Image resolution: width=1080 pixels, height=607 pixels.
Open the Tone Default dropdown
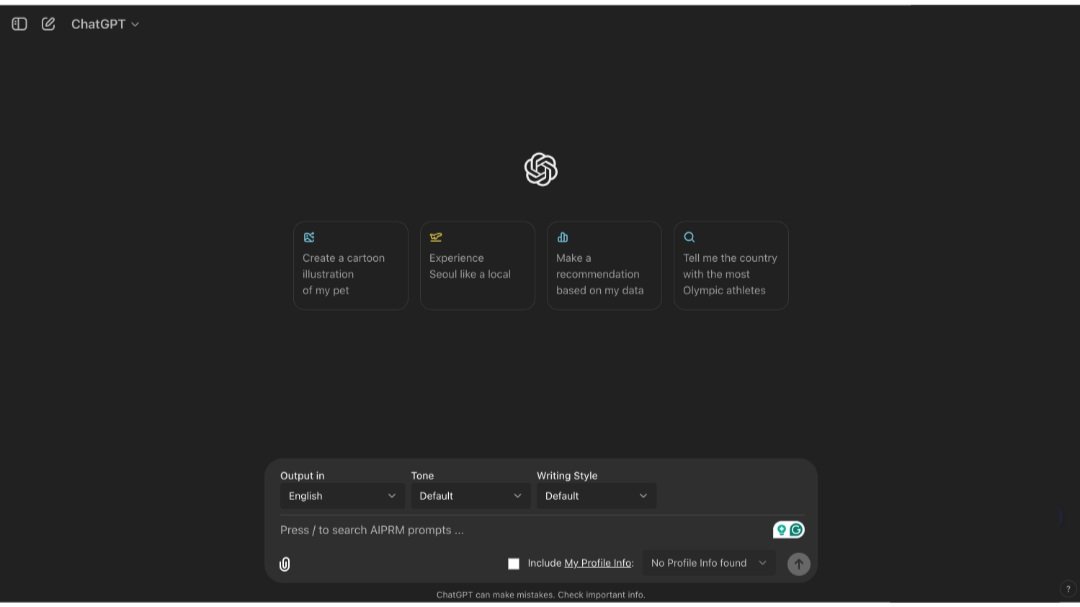click(470, 496)
